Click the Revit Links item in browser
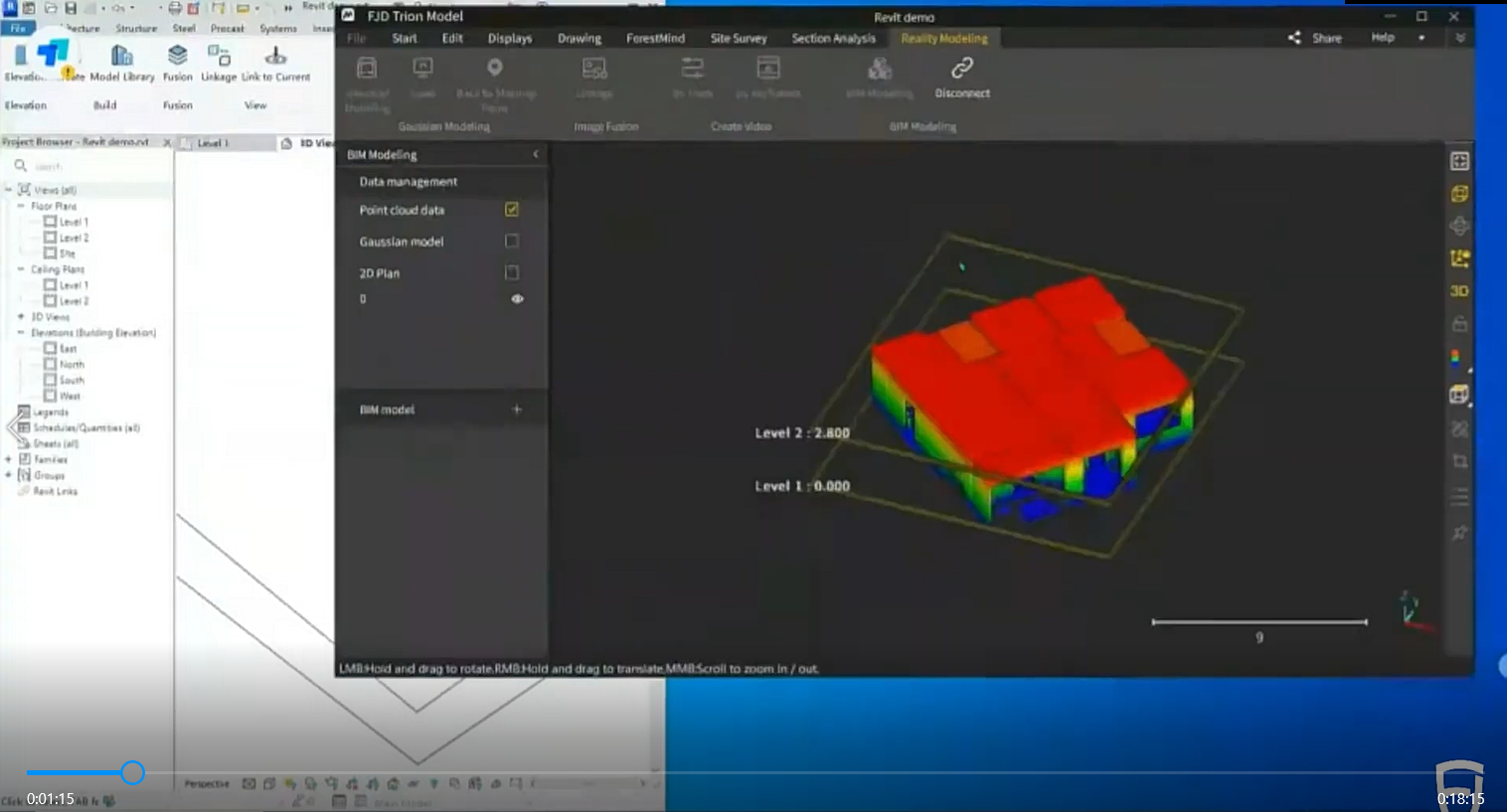Screen dimensions: 1507x812 tap(55, 491)
